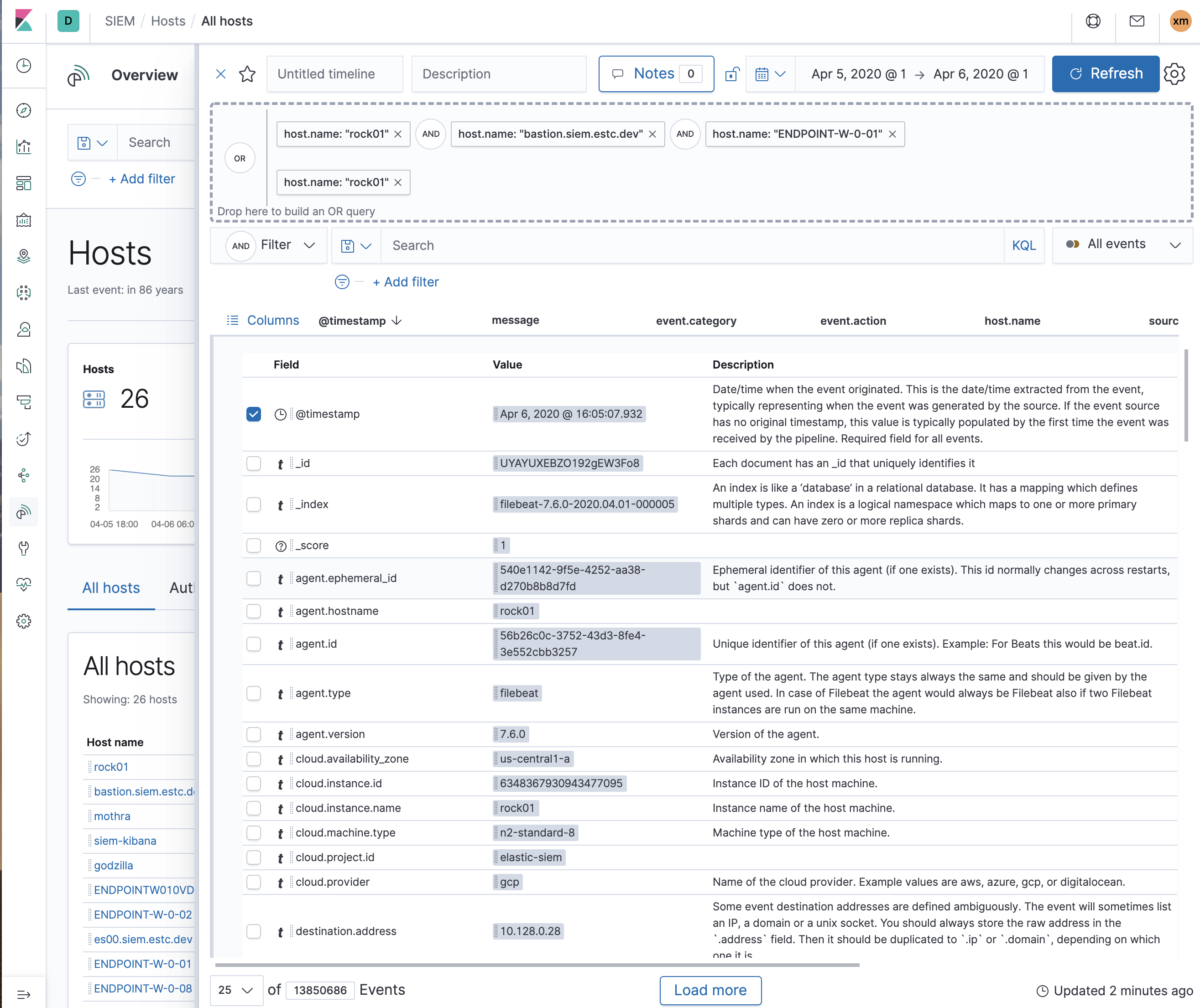The width and height of the screenshot is (1200, 1008).
Task: Expand the left navigation sidebar
Action: tap(23, 994)
